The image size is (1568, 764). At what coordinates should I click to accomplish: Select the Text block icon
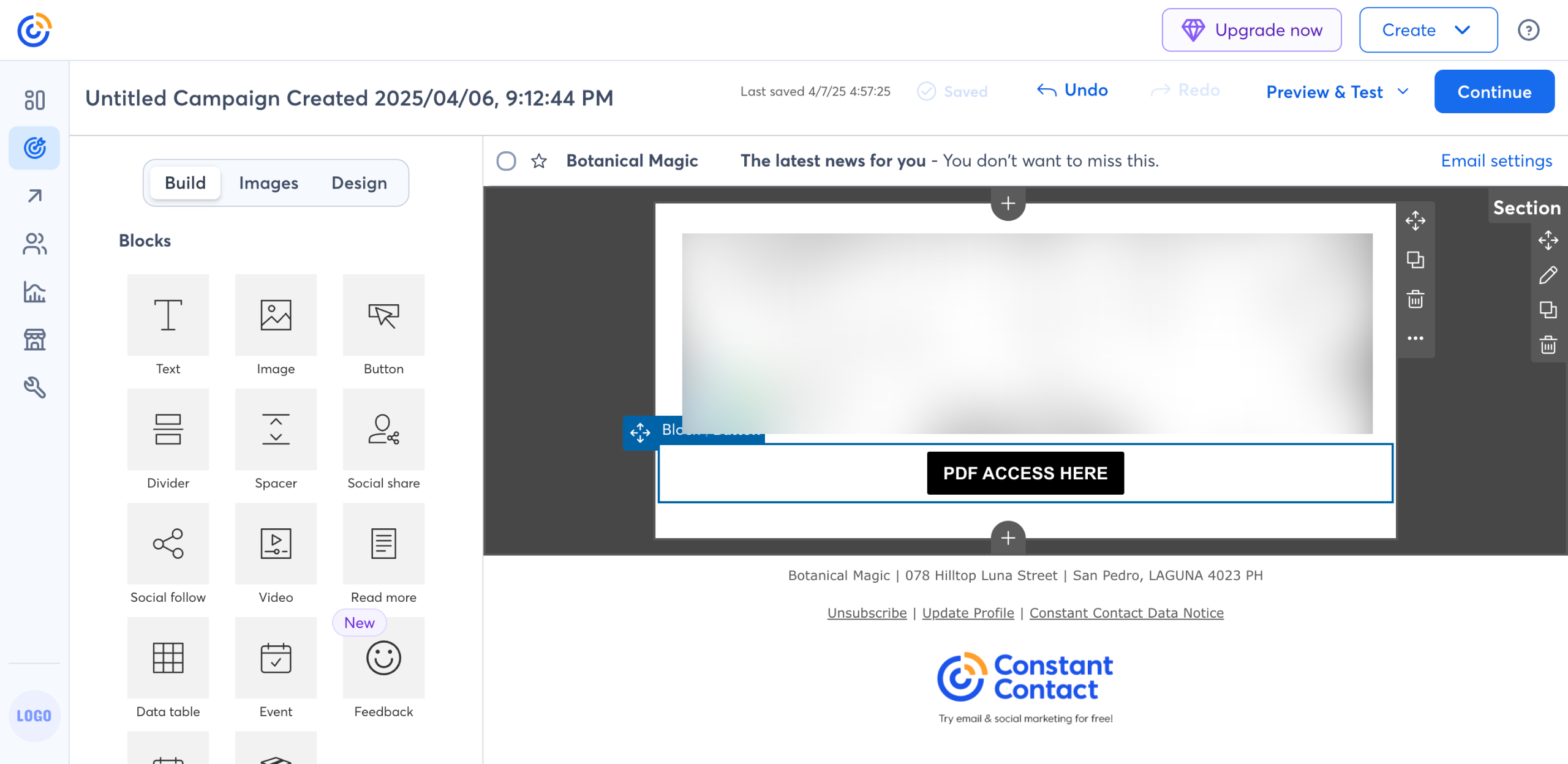(168, 315)
